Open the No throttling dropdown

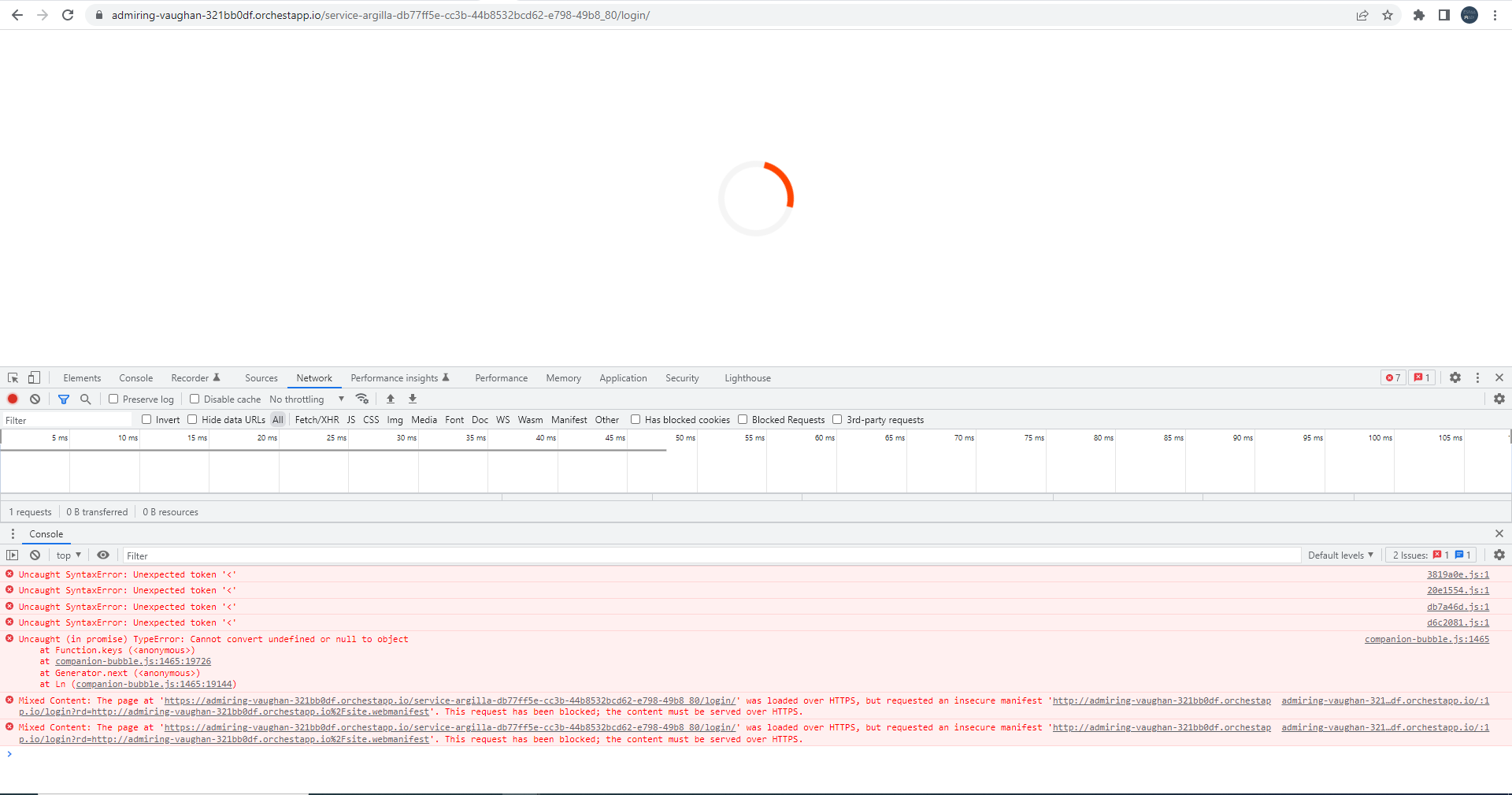(x=307, y=399)
